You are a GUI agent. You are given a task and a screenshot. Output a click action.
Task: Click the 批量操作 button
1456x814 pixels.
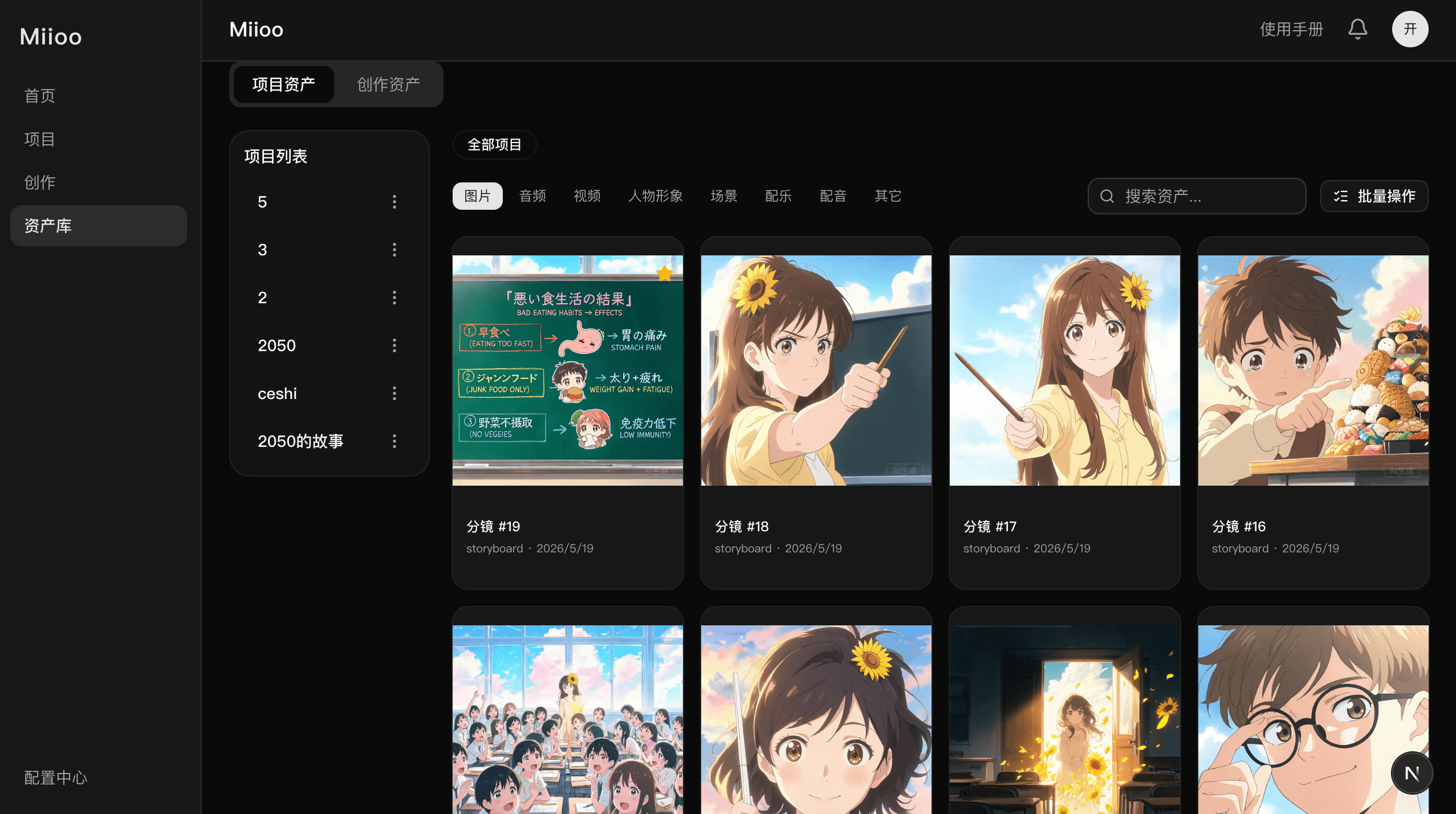coord(1374,196)
